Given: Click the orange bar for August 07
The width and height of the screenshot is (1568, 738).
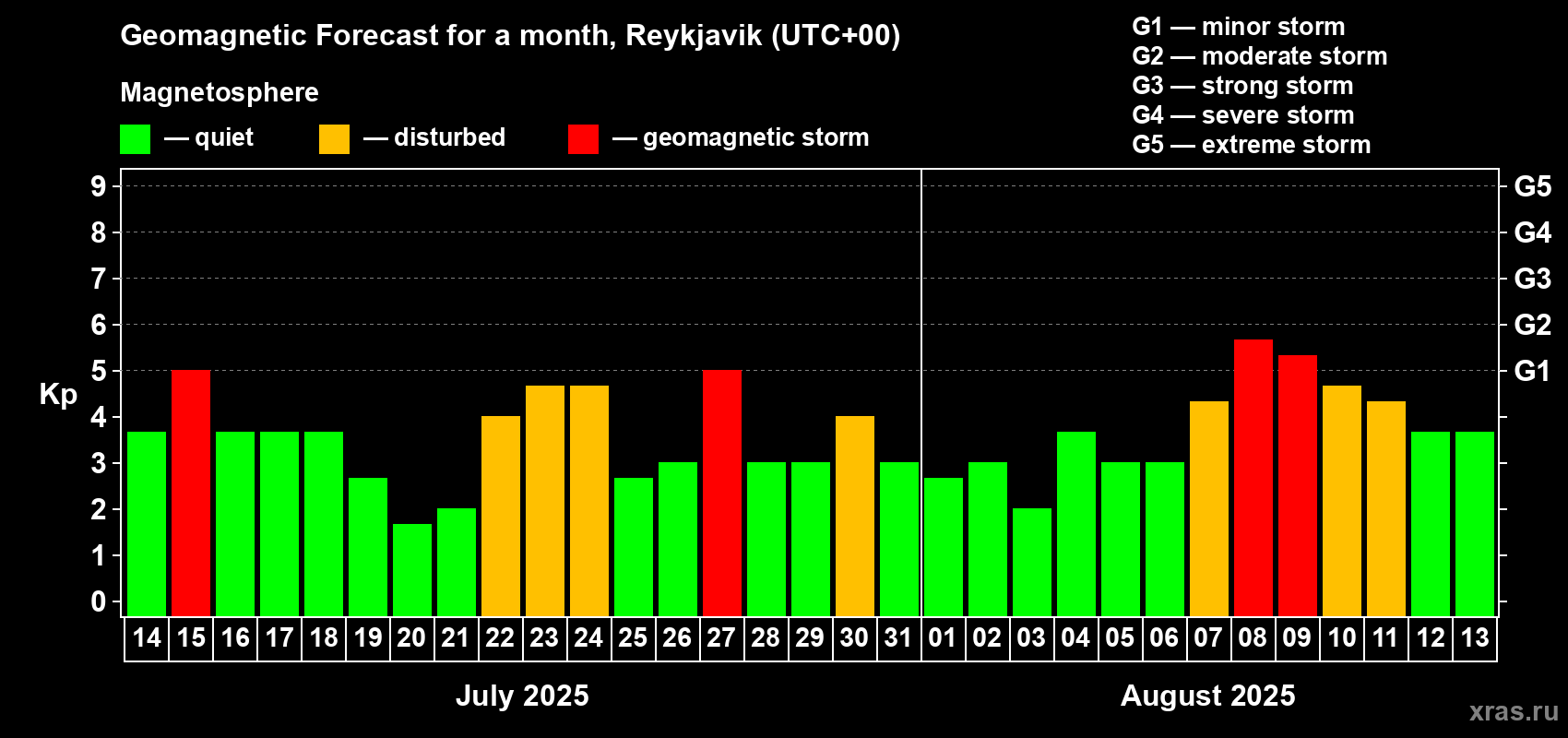Looking at the screenshot, I should coord(1209,508).
